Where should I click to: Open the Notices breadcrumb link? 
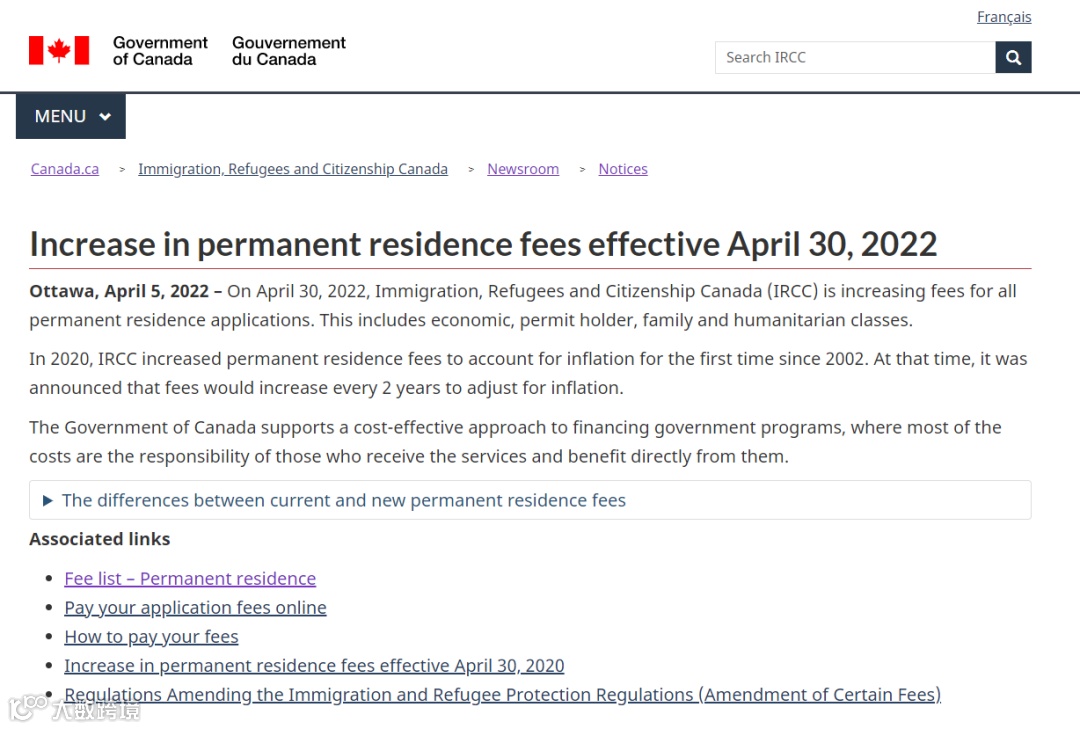point(623,169)
